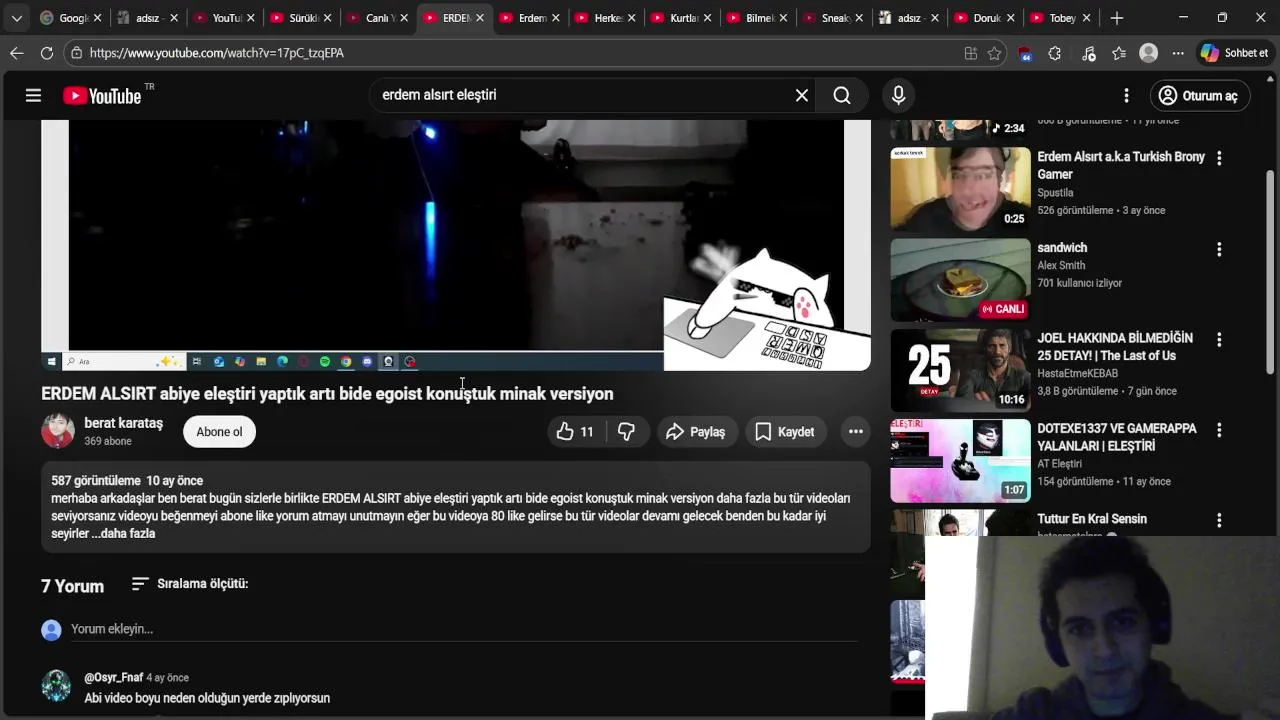Open the YouTube hamburger guide menu
The height and width of the screenshot is (720, 1280).
pos(33,95)
